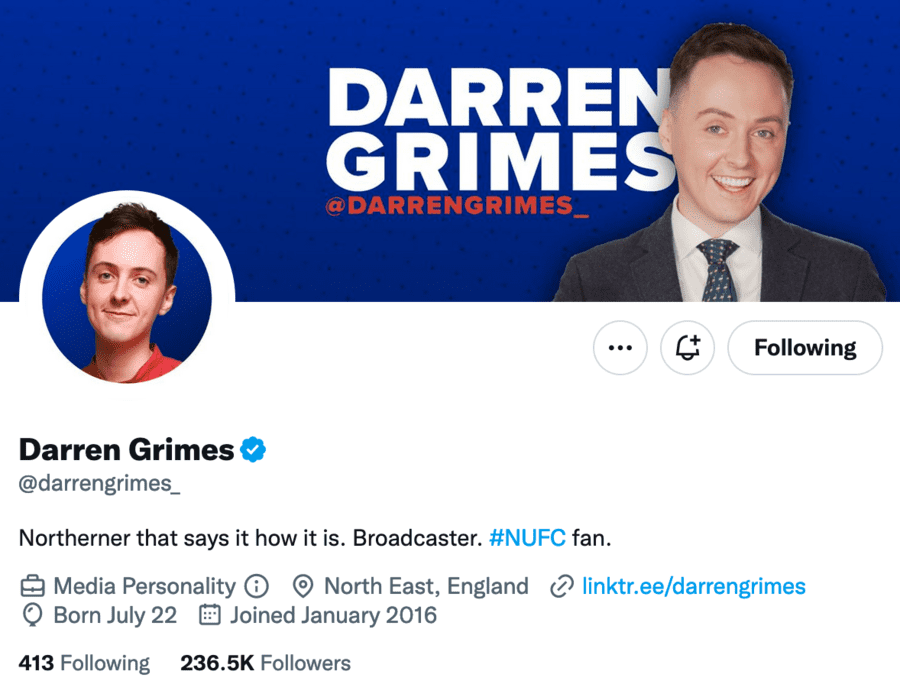The width and height of the screenshot is (900, 694).
Task: Open the linktr.ee/darrengrimes link
Action: click(693, 586)
